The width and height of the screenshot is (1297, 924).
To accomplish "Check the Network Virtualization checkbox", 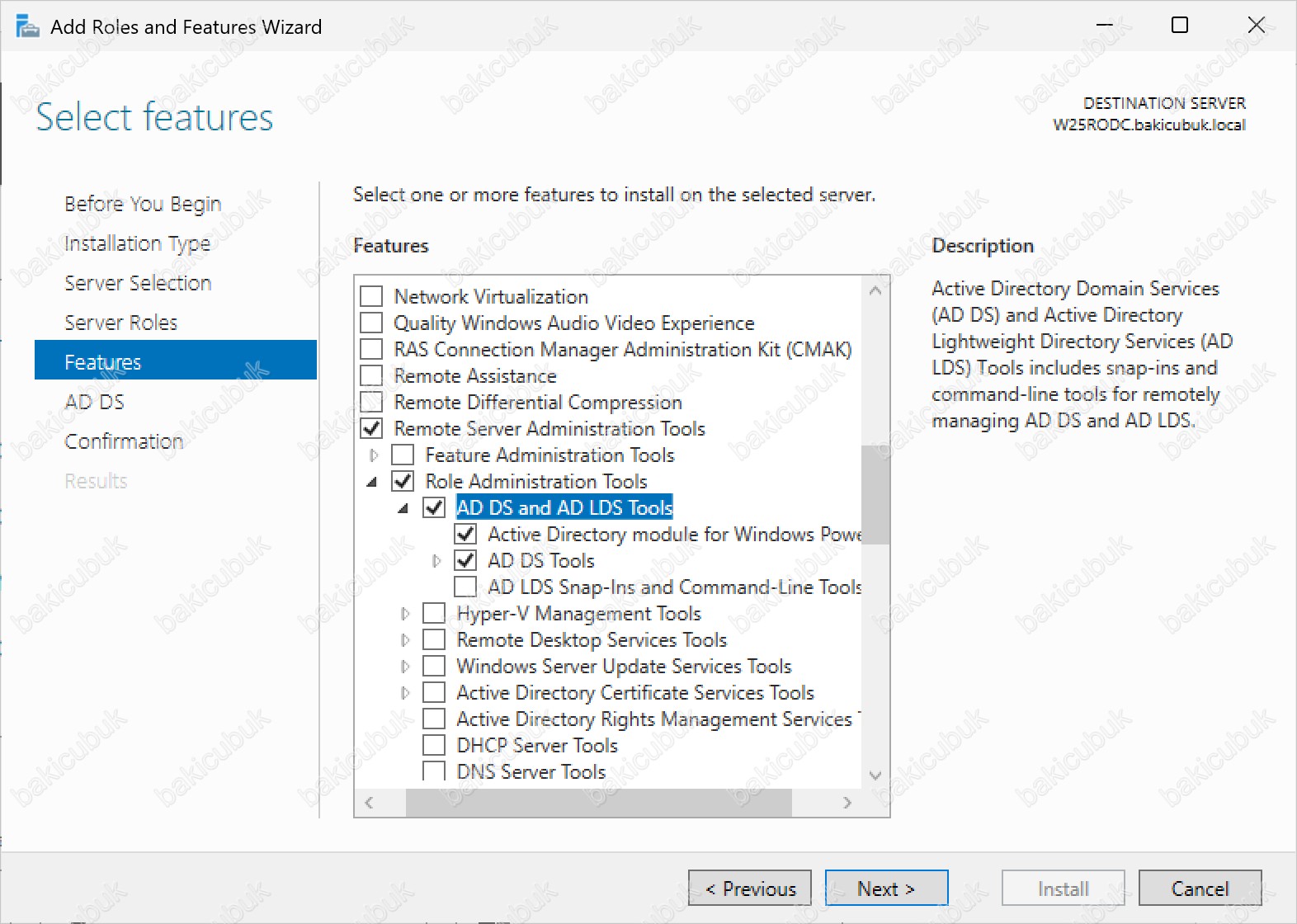I will pos(372,296).
